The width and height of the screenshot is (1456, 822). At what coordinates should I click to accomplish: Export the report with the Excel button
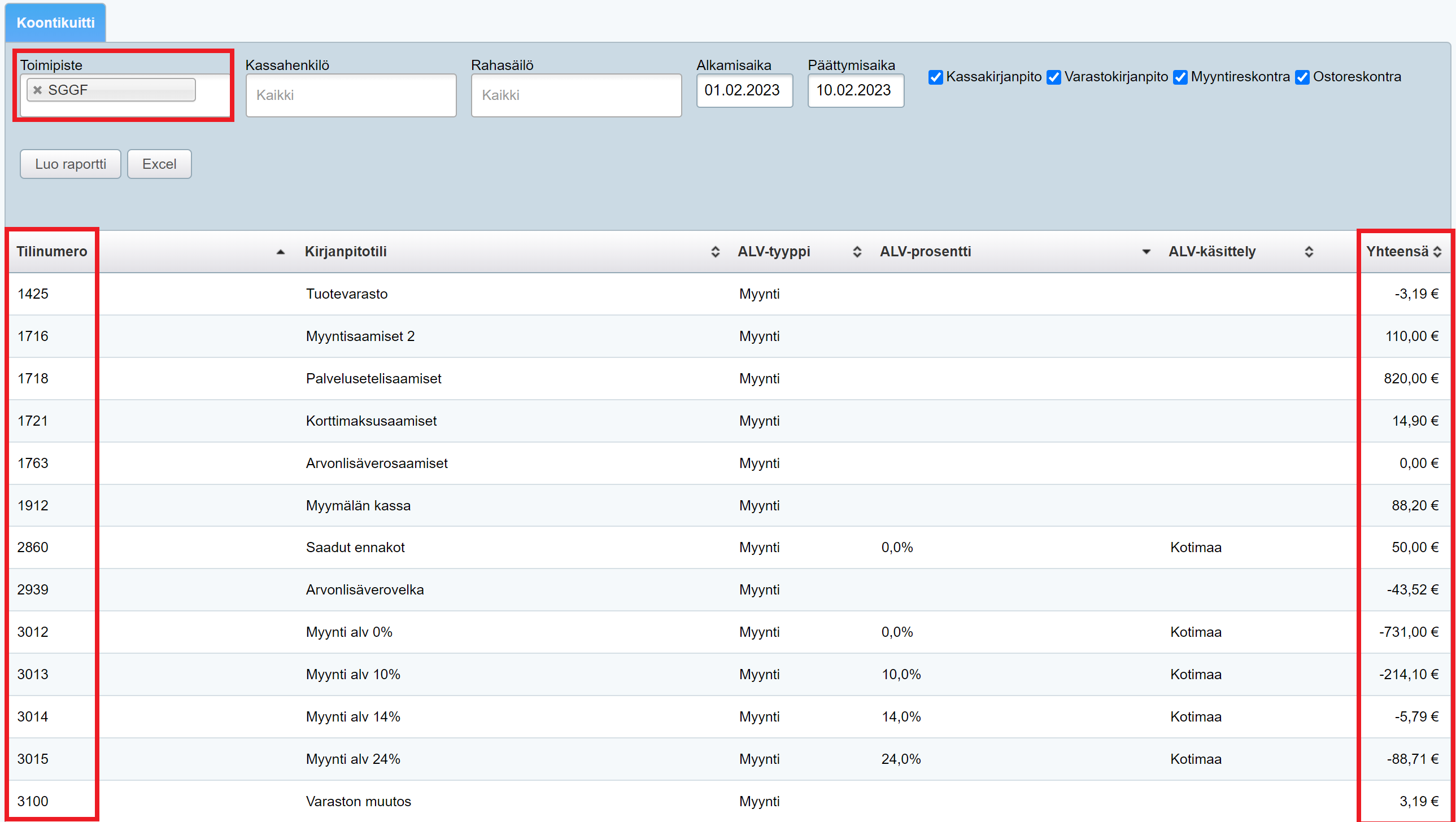click(x=159, y=164)
